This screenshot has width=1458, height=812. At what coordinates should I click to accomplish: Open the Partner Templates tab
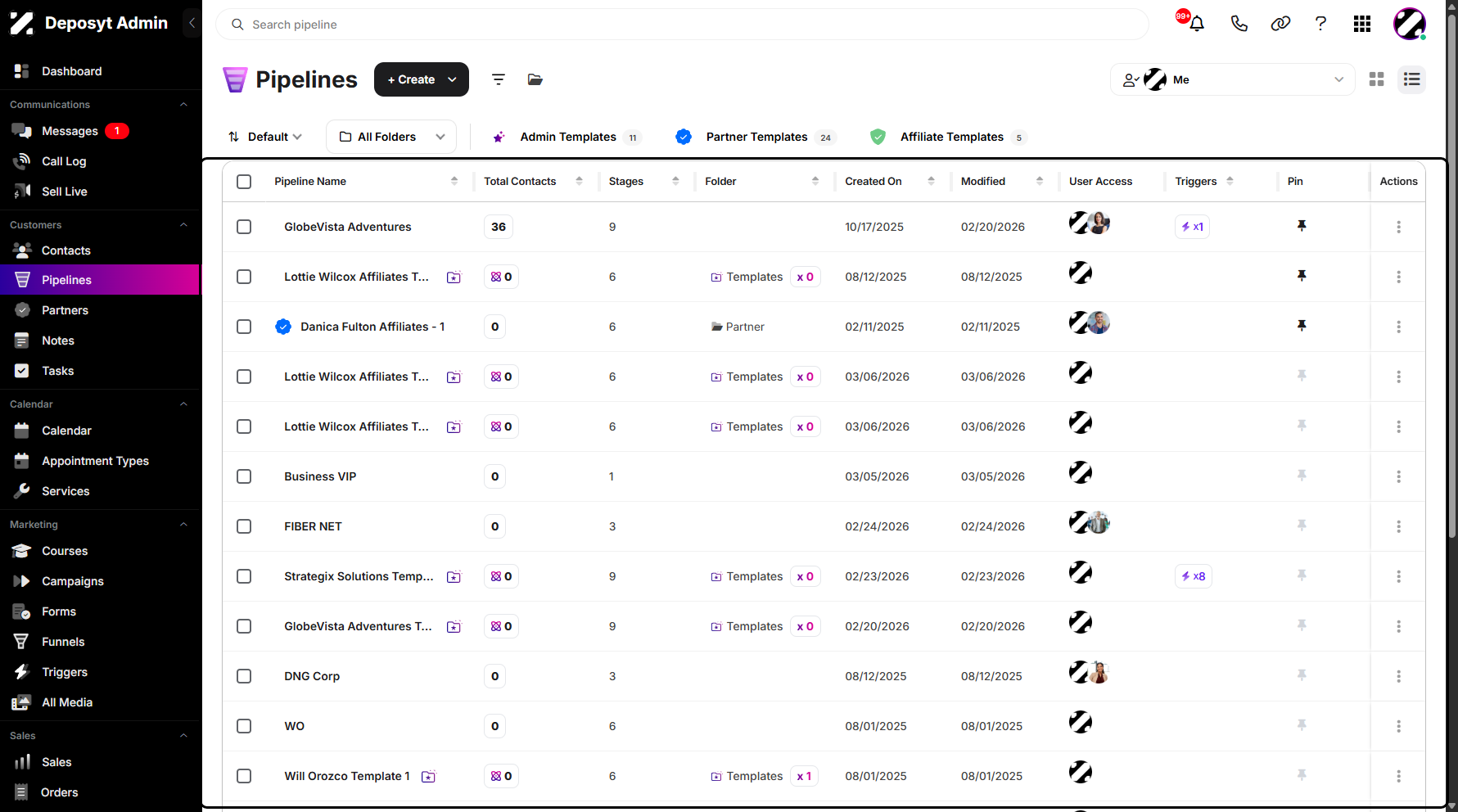755,137
